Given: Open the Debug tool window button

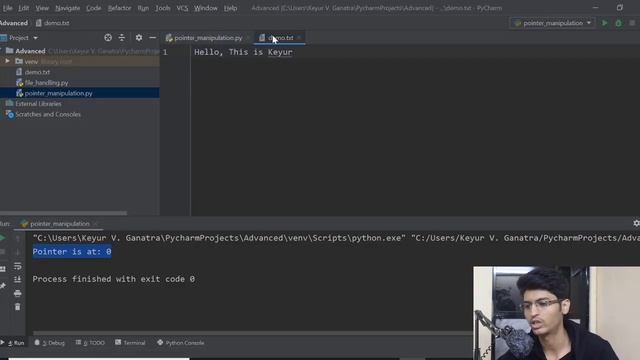Looking at the screenshot, I should 50,343.
